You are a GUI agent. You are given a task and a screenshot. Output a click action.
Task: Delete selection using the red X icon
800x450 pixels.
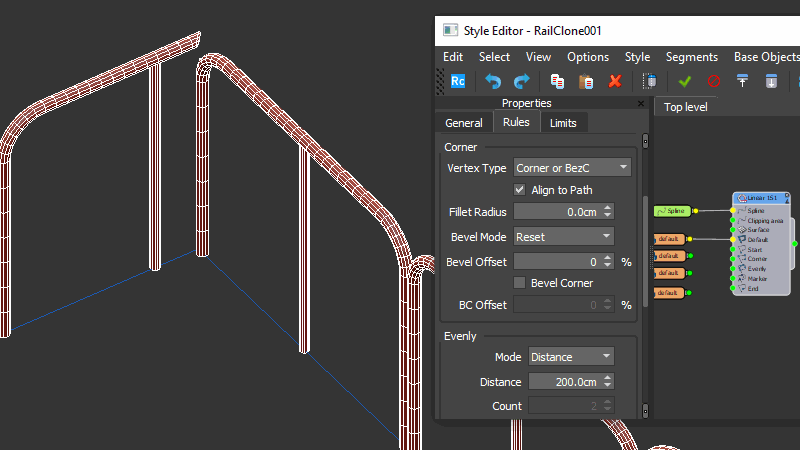click(615, 81)
